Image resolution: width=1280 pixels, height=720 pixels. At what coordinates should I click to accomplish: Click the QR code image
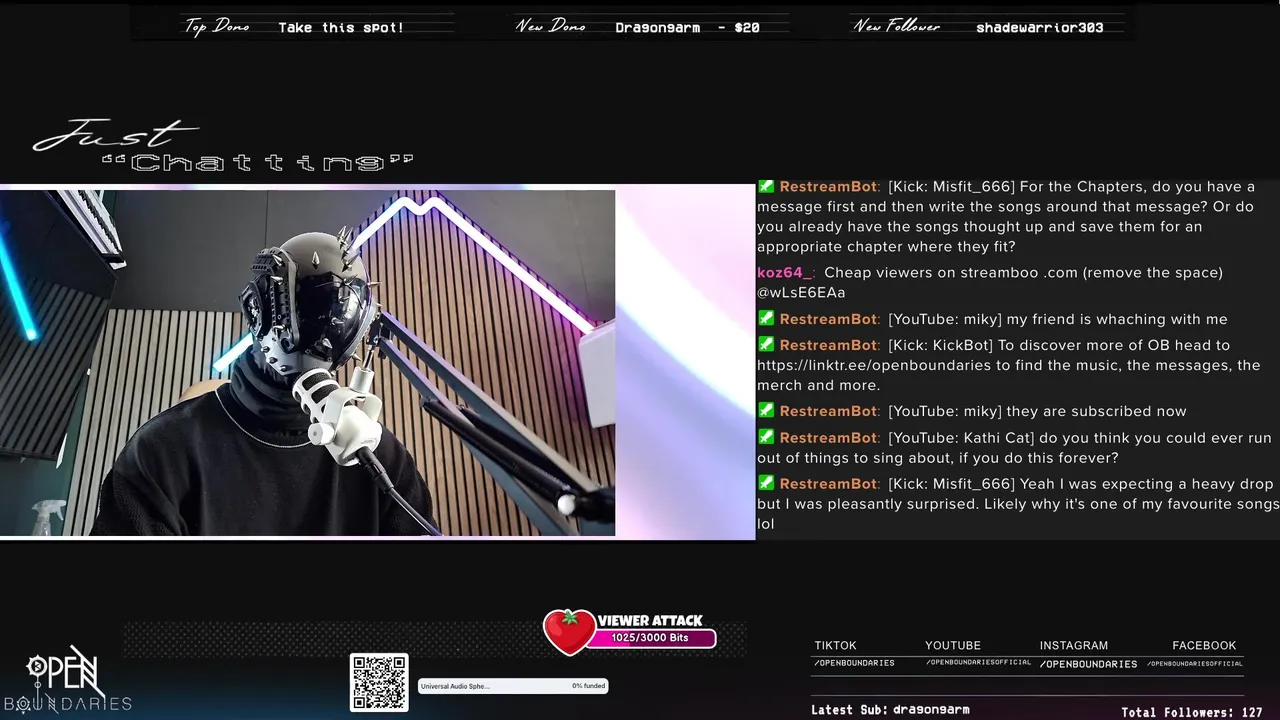click(x=379, y=682)
